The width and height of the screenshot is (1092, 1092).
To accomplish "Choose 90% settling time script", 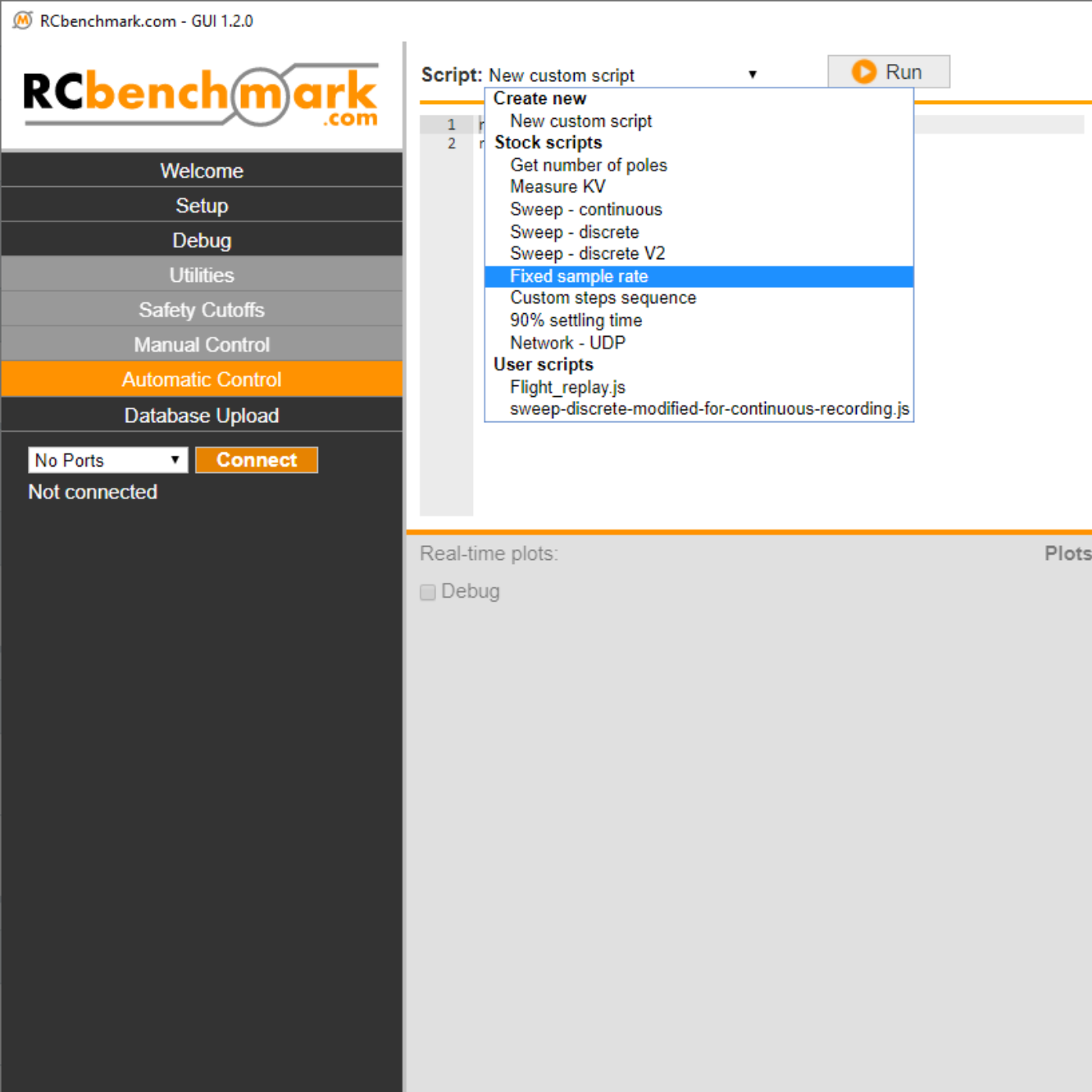I will click(x=699, y=321).
